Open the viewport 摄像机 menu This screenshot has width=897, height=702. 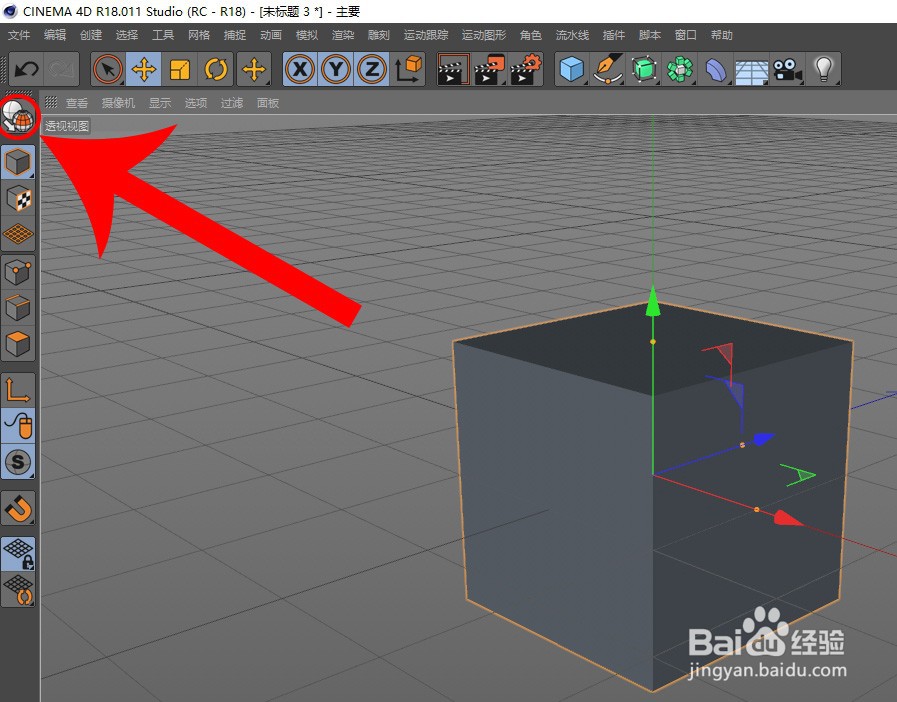pos(118,103)
